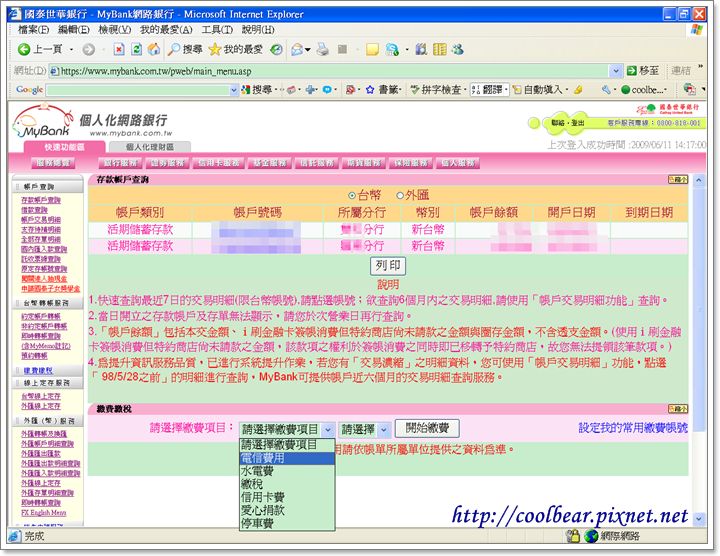Select the 台幣 radio button
Viewport: 720px width, 556px height.
click(x=352, y=195)
